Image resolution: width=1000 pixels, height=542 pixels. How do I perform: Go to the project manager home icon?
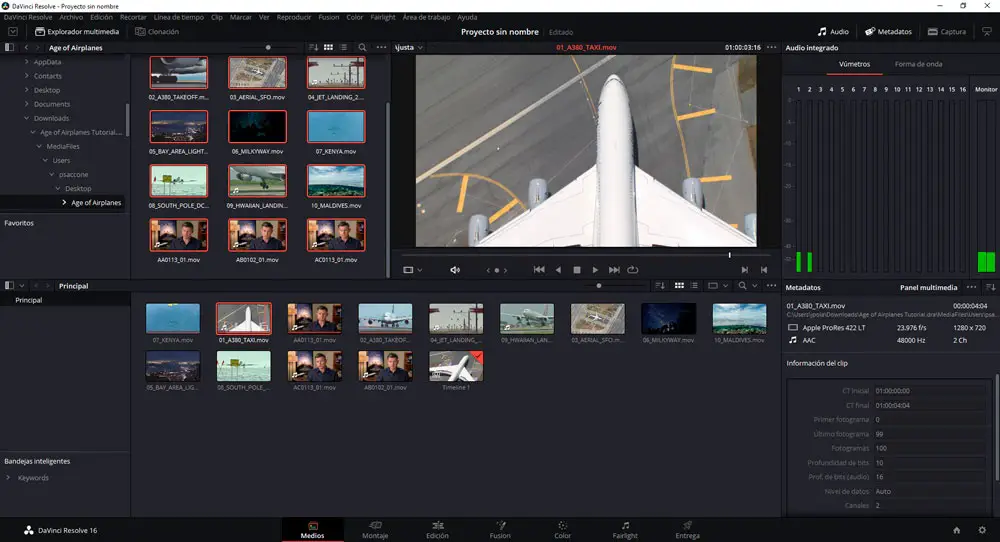click(x=957, y=530)
